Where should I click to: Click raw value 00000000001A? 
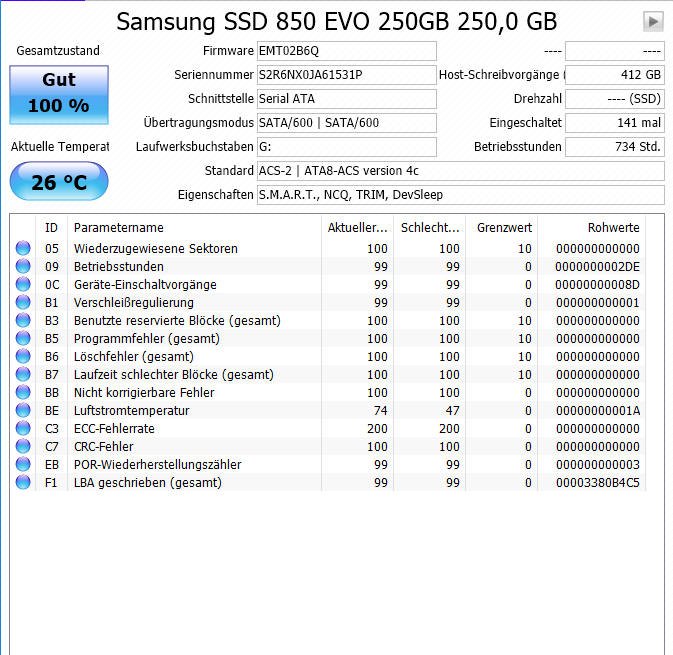597,411
